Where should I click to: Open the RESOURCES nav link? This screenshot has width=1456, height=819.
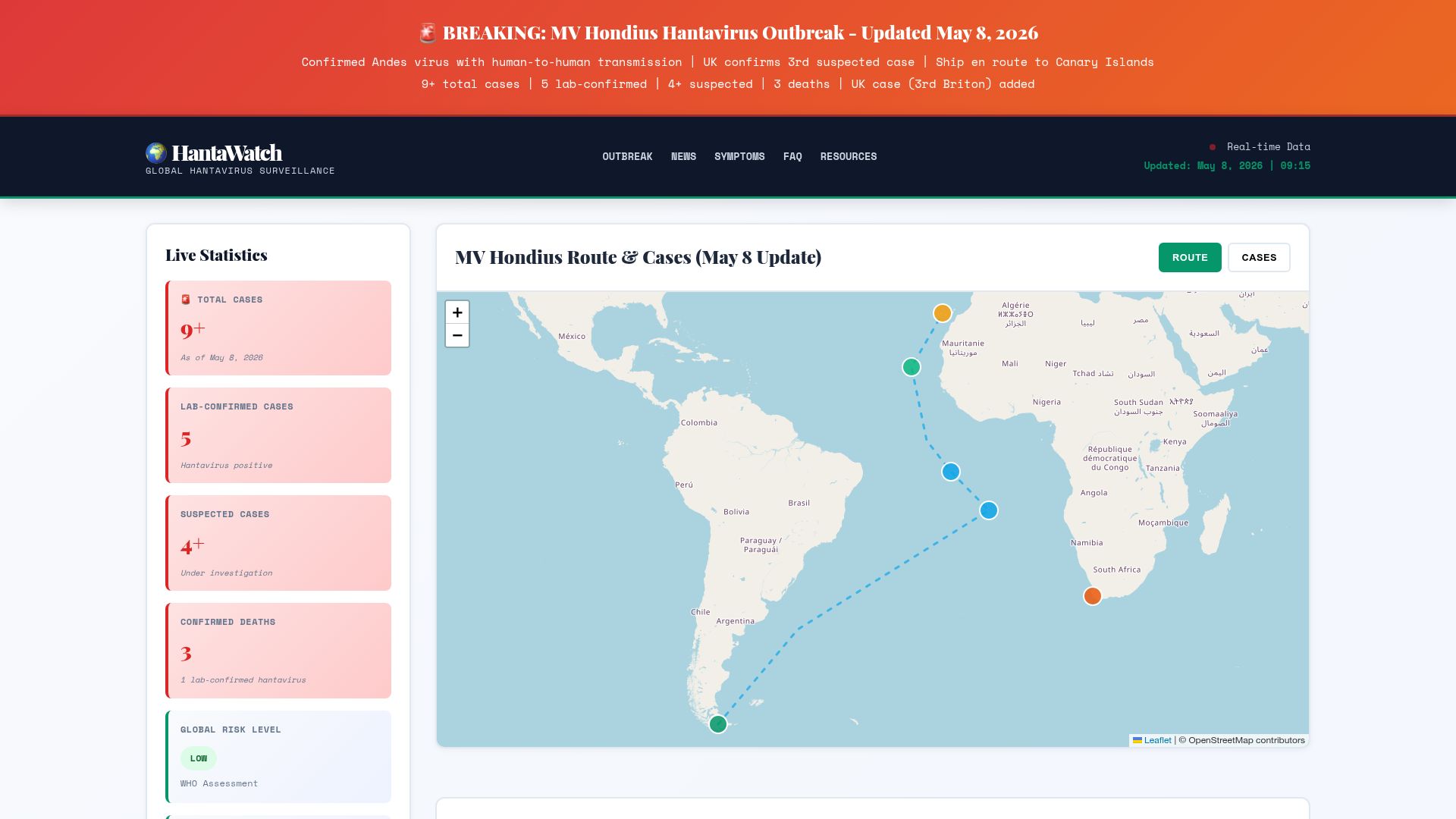pos(849,156)
